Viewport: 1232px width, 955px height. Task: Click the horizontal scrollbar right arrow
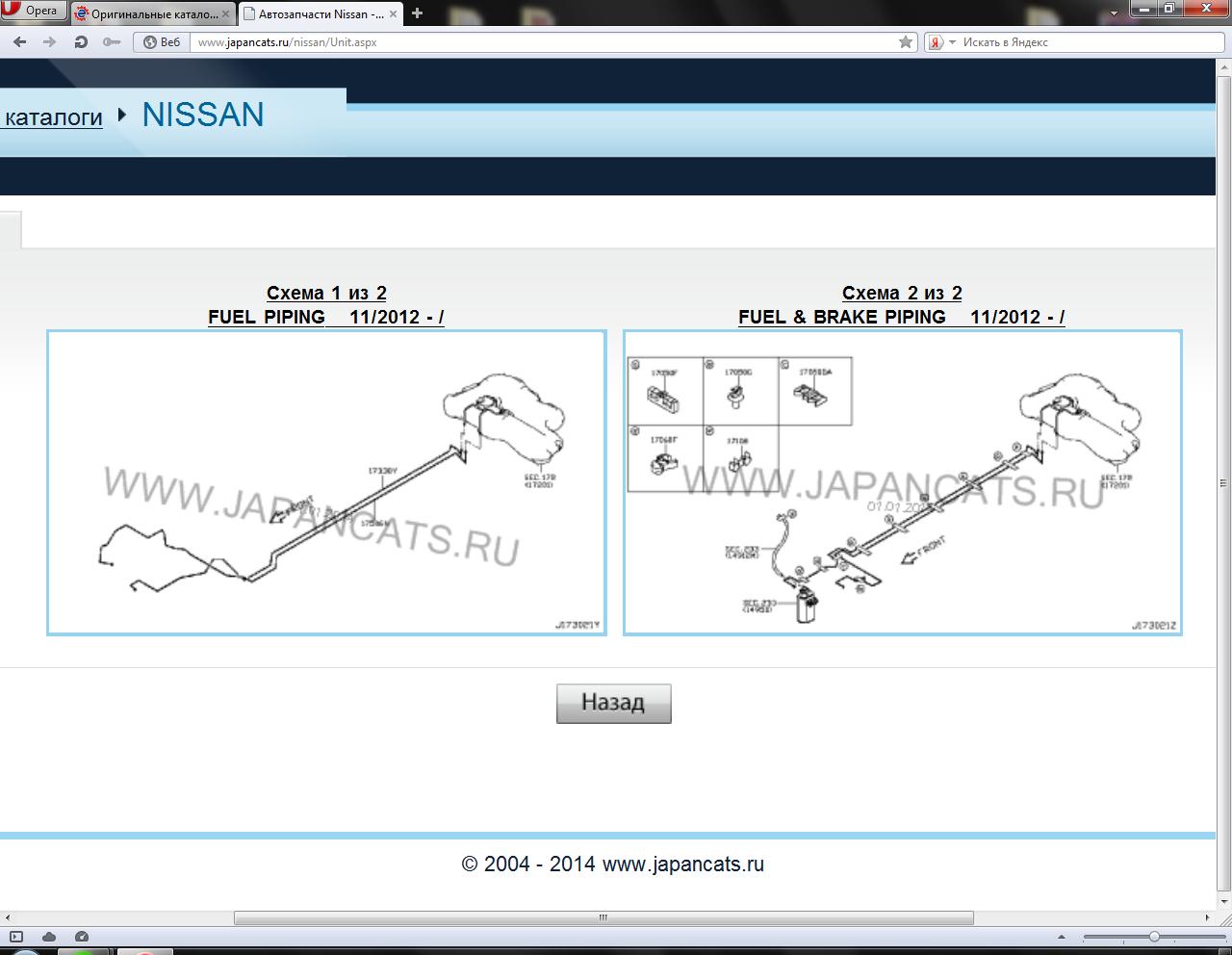[x=1208, y=917]
